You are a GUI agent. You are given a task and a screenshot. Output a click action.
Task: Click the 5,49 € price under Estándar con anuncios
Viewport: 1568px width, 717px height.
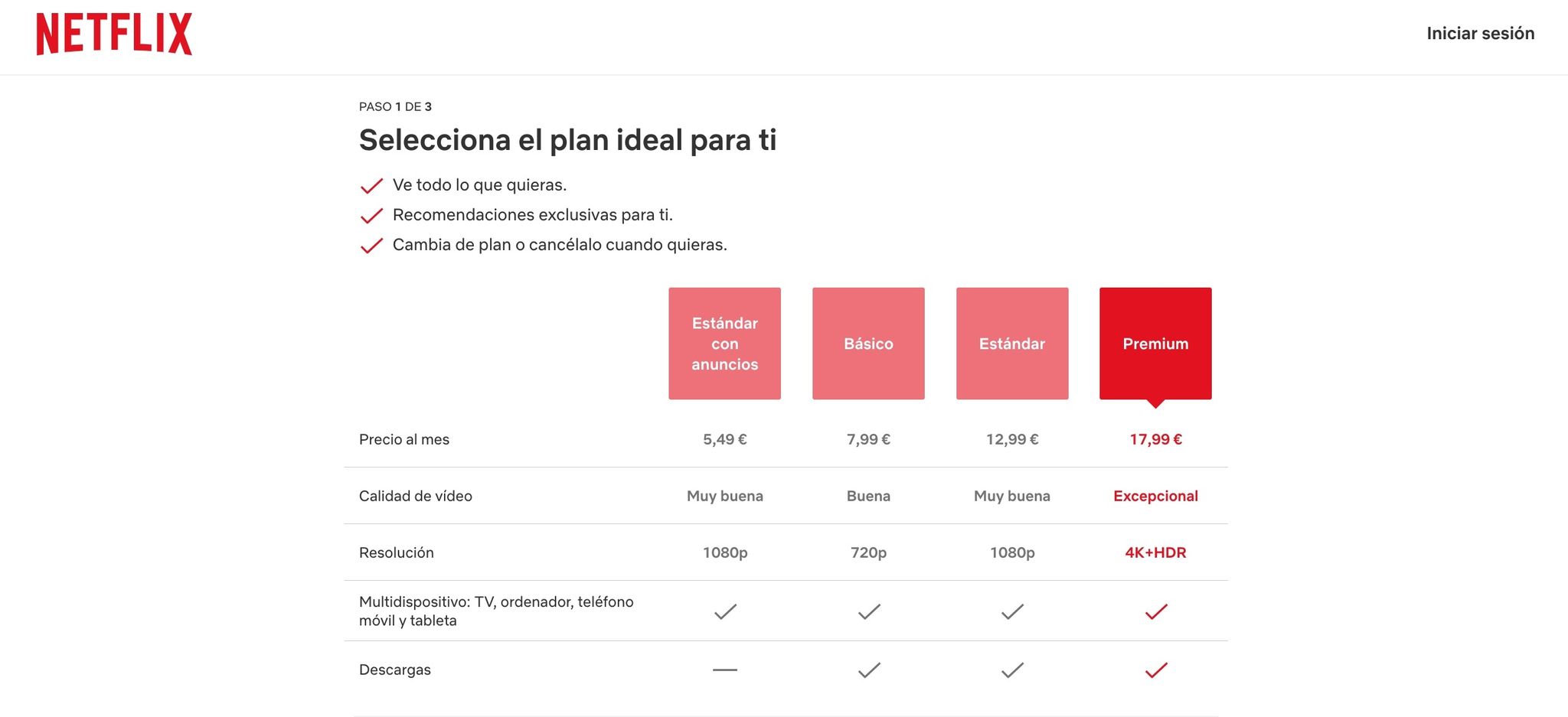(x=724, y=439)
